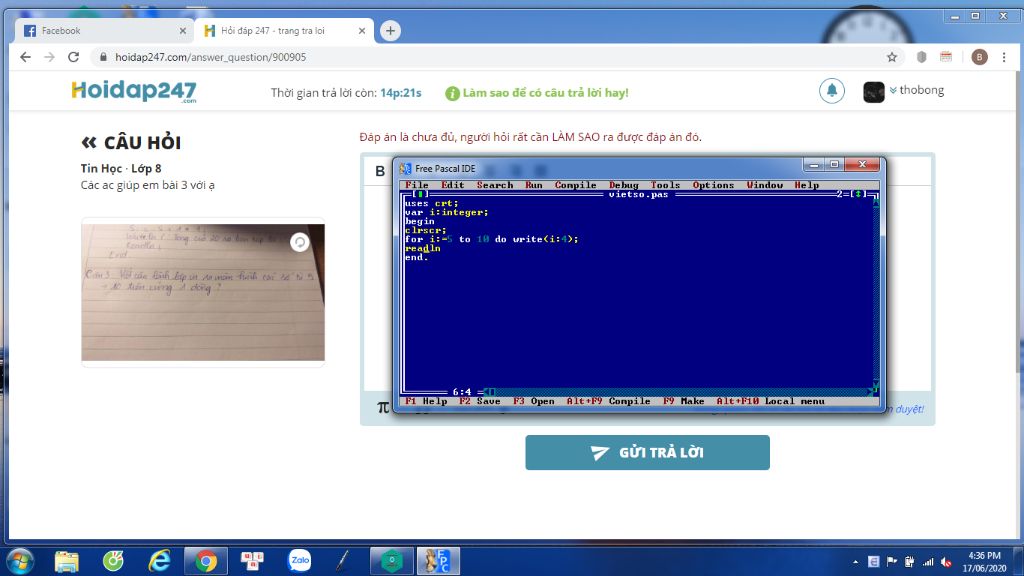Open the Debug menu in Free Pascal
This screenshot has height=576, width=1024.
(x=624, y=185)
